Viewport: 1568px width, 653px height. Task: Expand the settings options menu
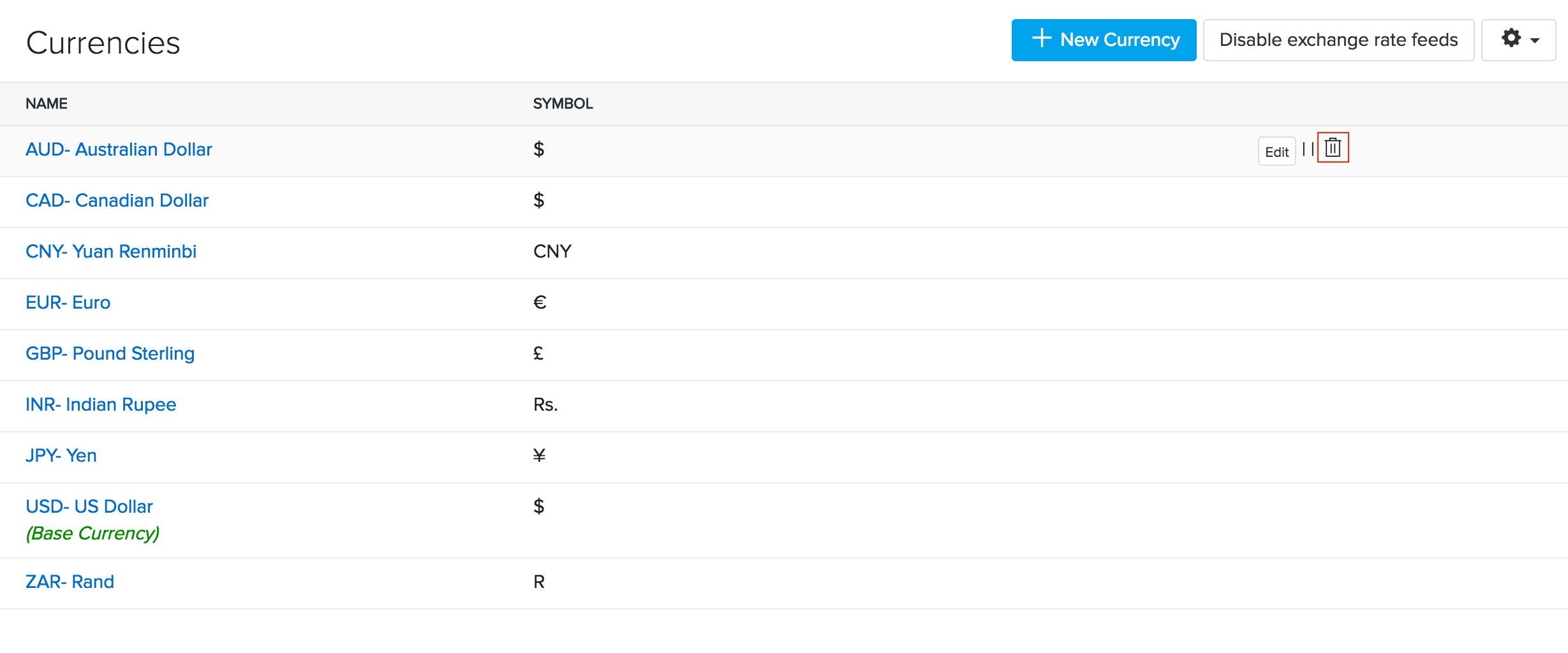coord(1518,40)
